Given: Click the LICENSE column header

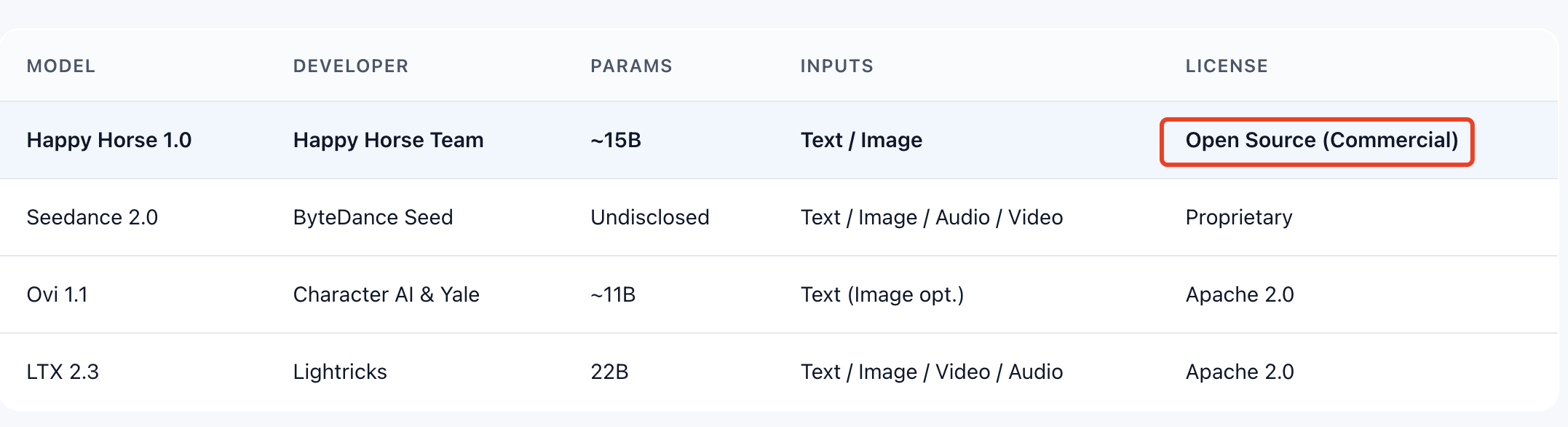Looking at the screenshot, I should tap(1227, 66).
